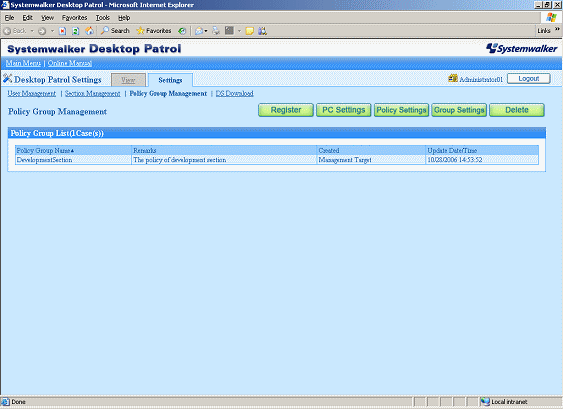Select Policy Group Management navigation item
The width and height of the screenshot is (563, 409).
tap(168, 93)
